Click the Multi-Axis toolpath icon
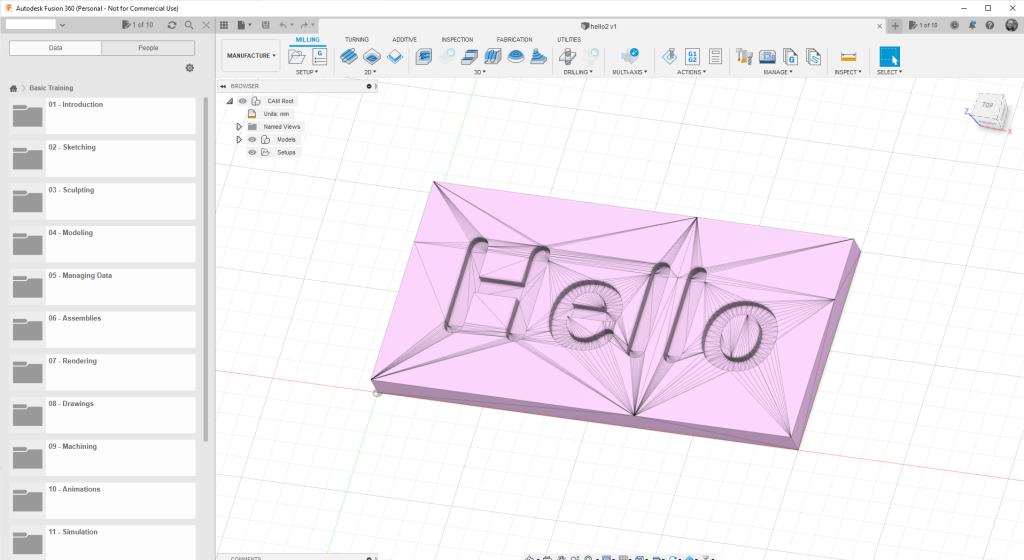 point(630,57)
